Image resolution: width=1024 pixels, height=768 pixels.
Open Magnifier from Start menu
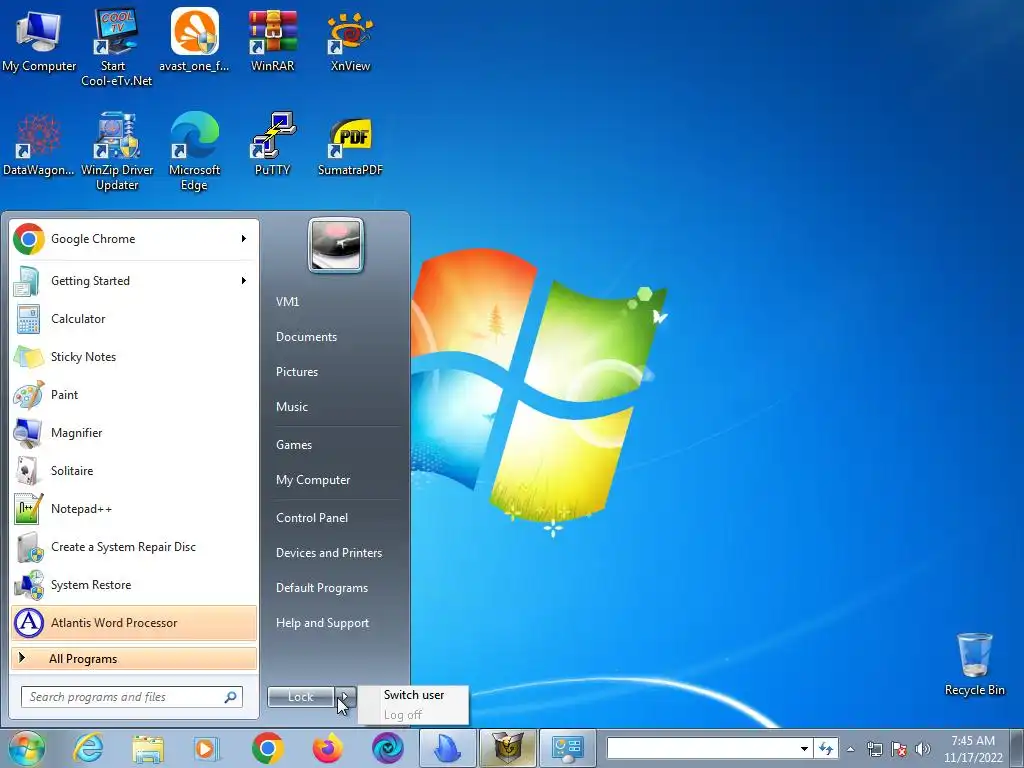(x=134, y=432)
